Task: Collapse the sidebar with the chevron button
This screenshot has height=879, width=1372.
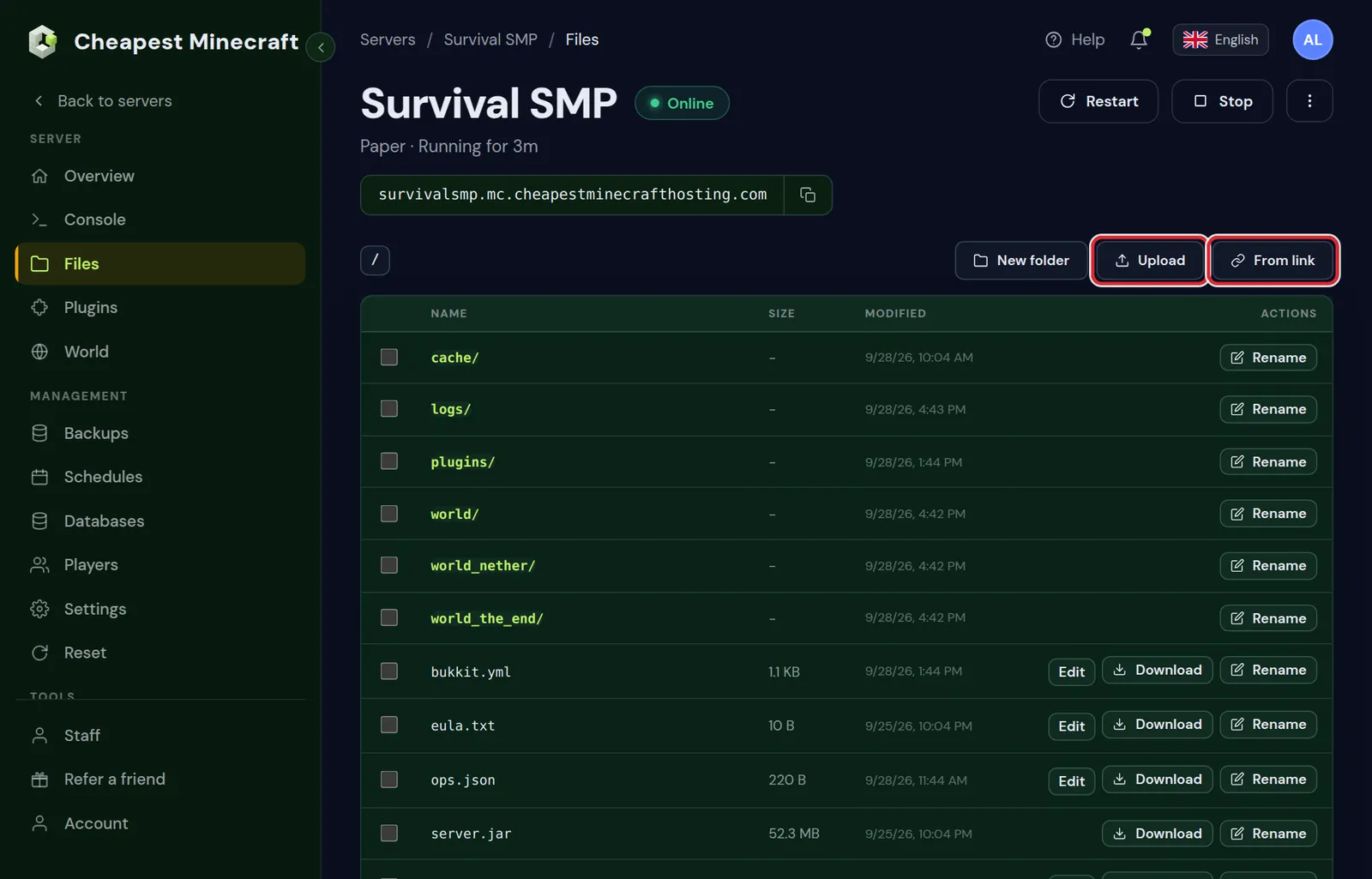Action: pyautogui.click(x=321, y=47)
